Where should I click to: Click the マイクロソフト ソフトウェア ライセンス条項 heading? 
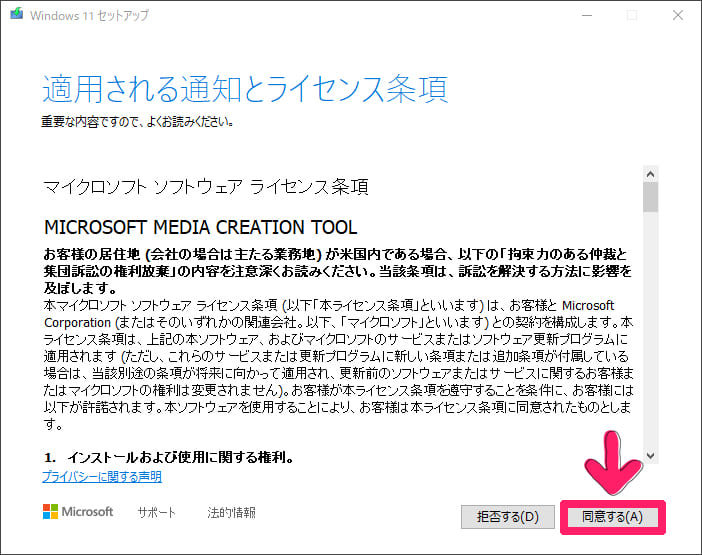click(206, 187)
